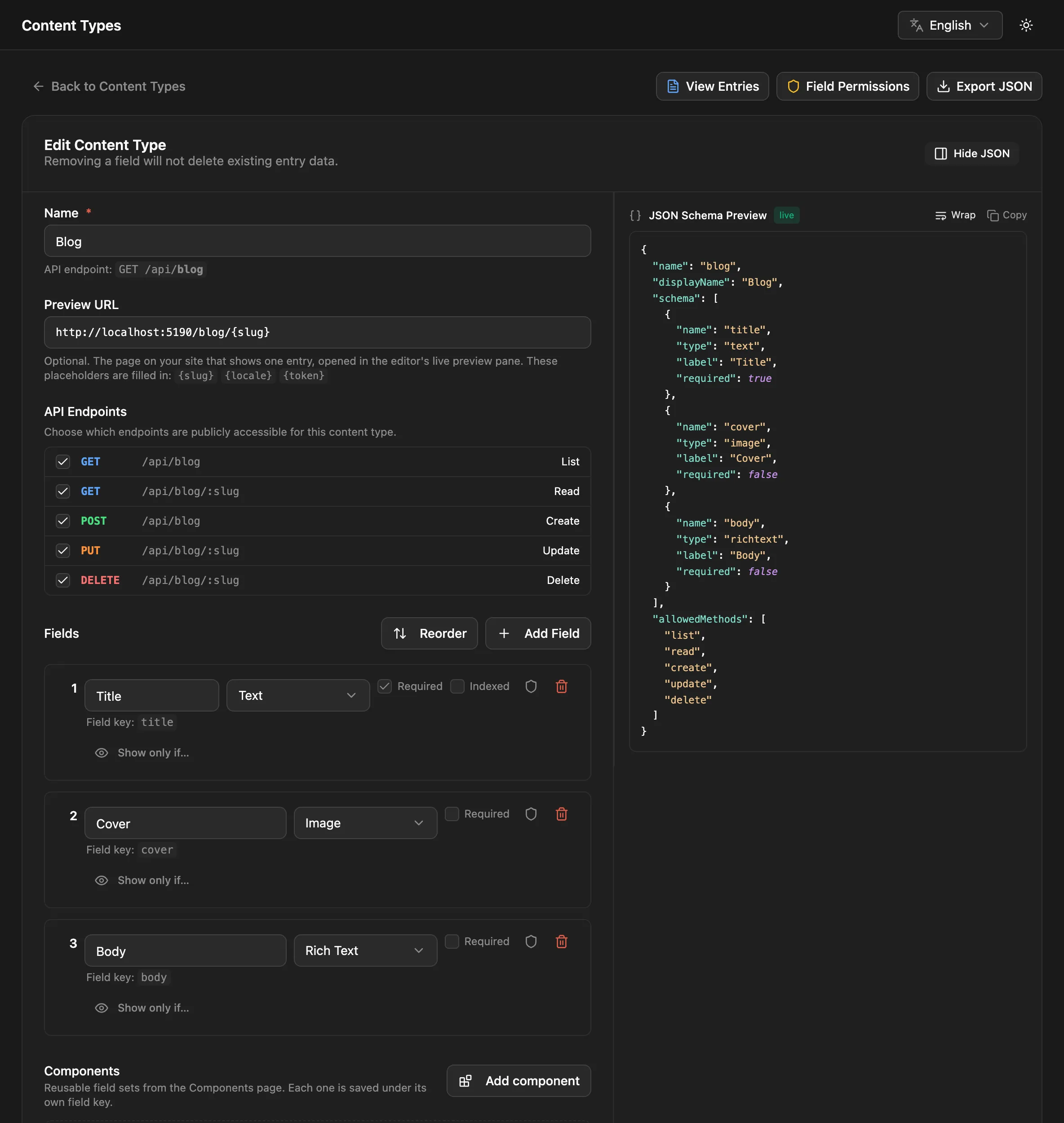Click the {locale} placeholder text
Screen dimensions: 1064x1123
click(x=248, y=376)
